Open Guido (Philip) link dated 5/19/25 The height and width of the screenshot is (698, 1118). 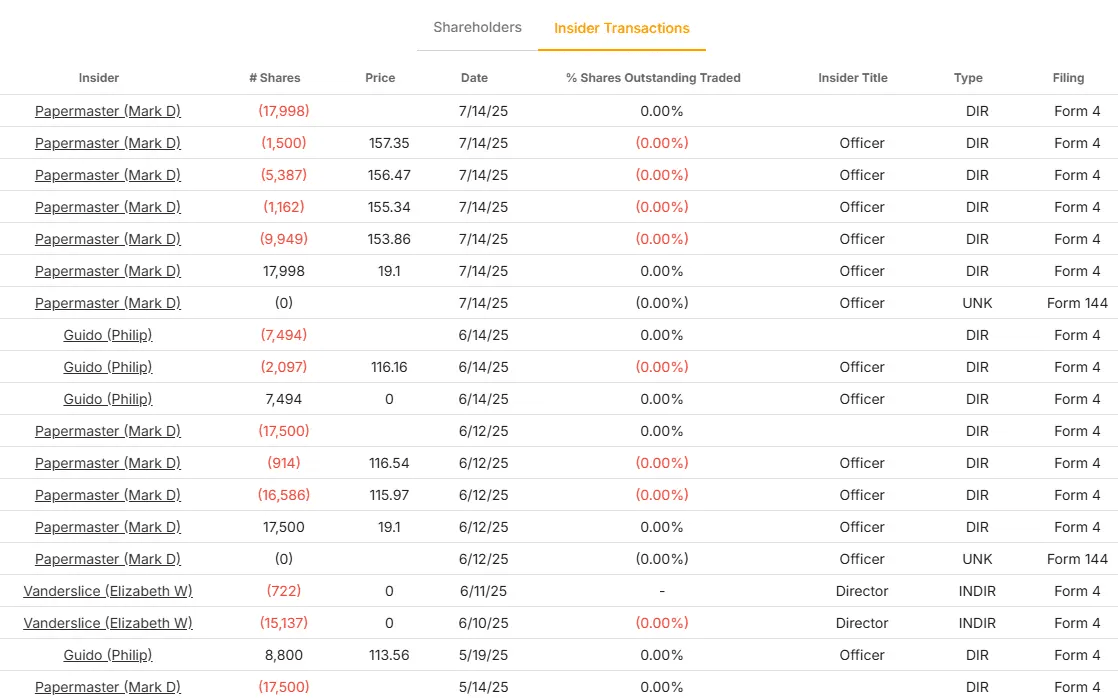click(108, 655)
